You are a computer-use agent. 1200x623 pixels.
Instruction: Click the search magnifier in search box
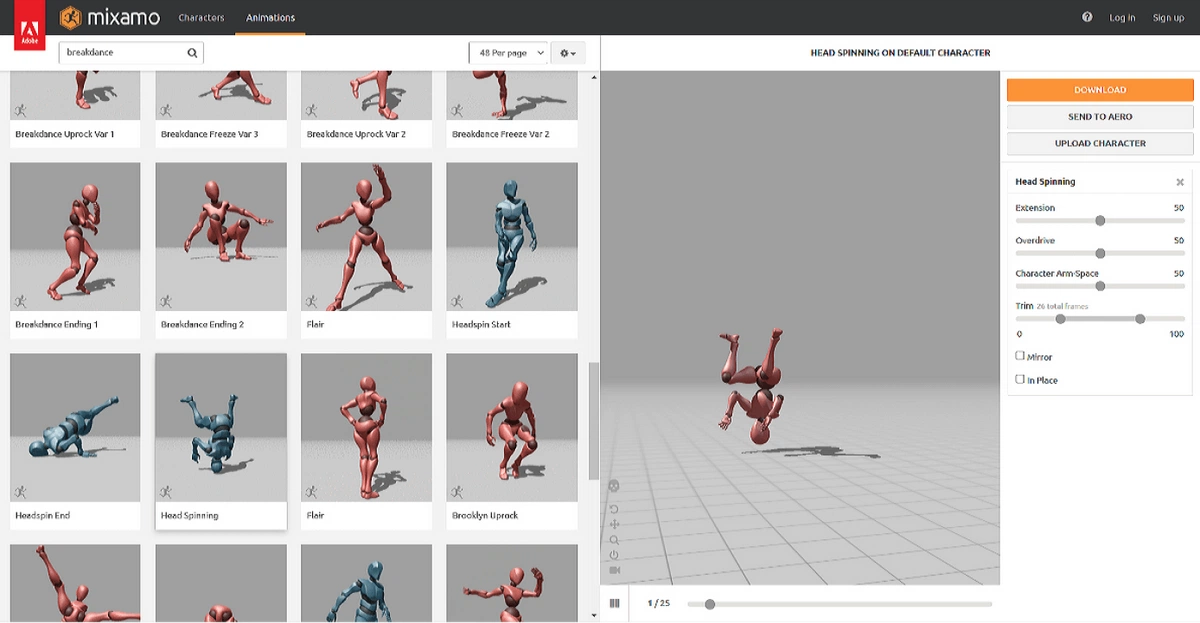tap(192, 53)
